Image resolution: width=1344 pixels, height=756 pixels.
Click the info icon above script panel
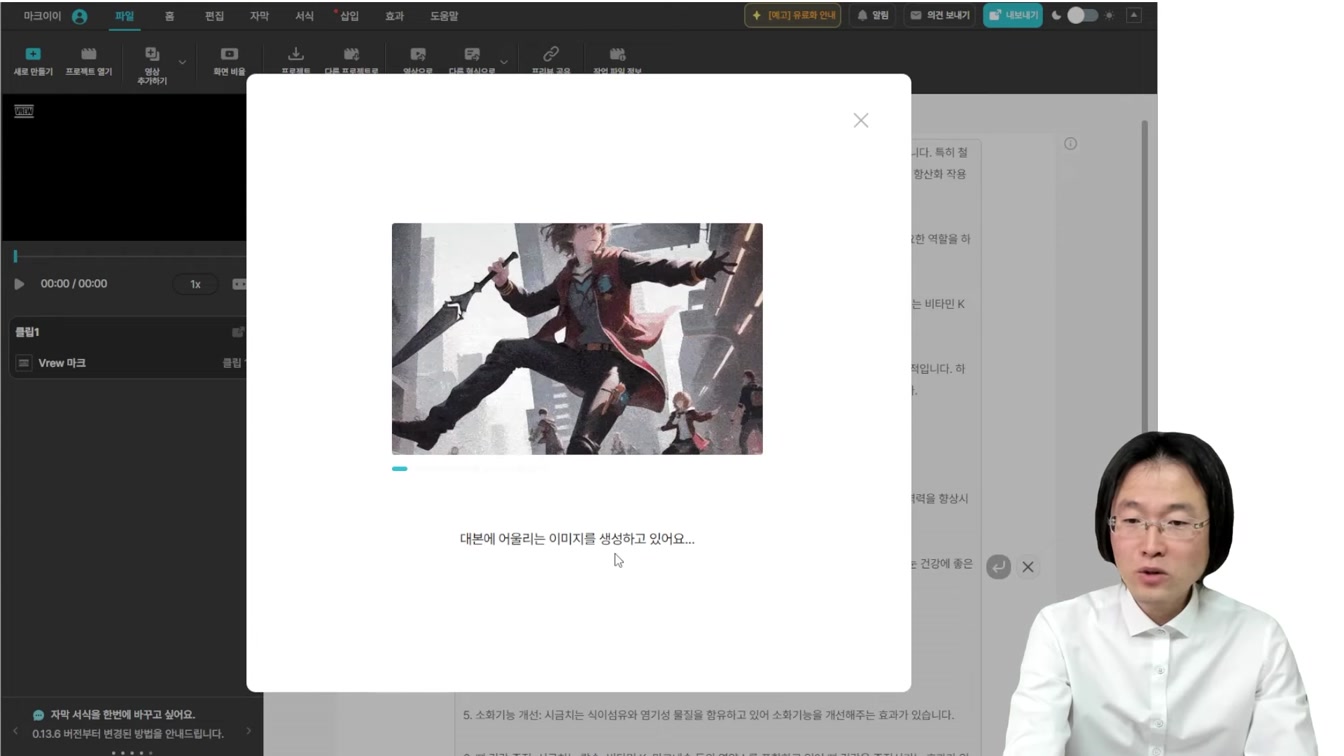(1070, 144)
